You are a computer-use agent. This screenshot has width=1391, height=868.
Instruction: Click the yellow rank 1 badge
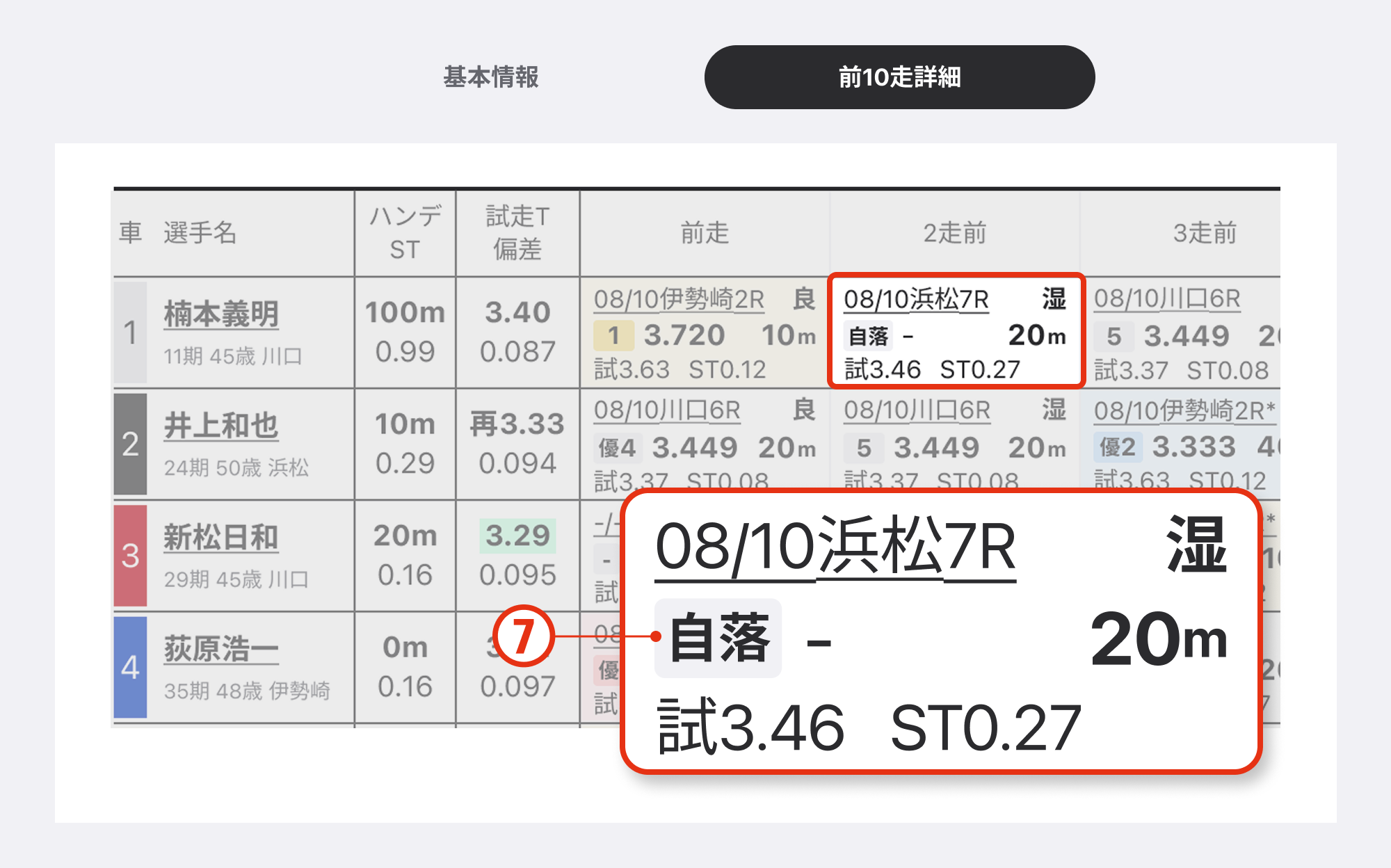(613, 336)
